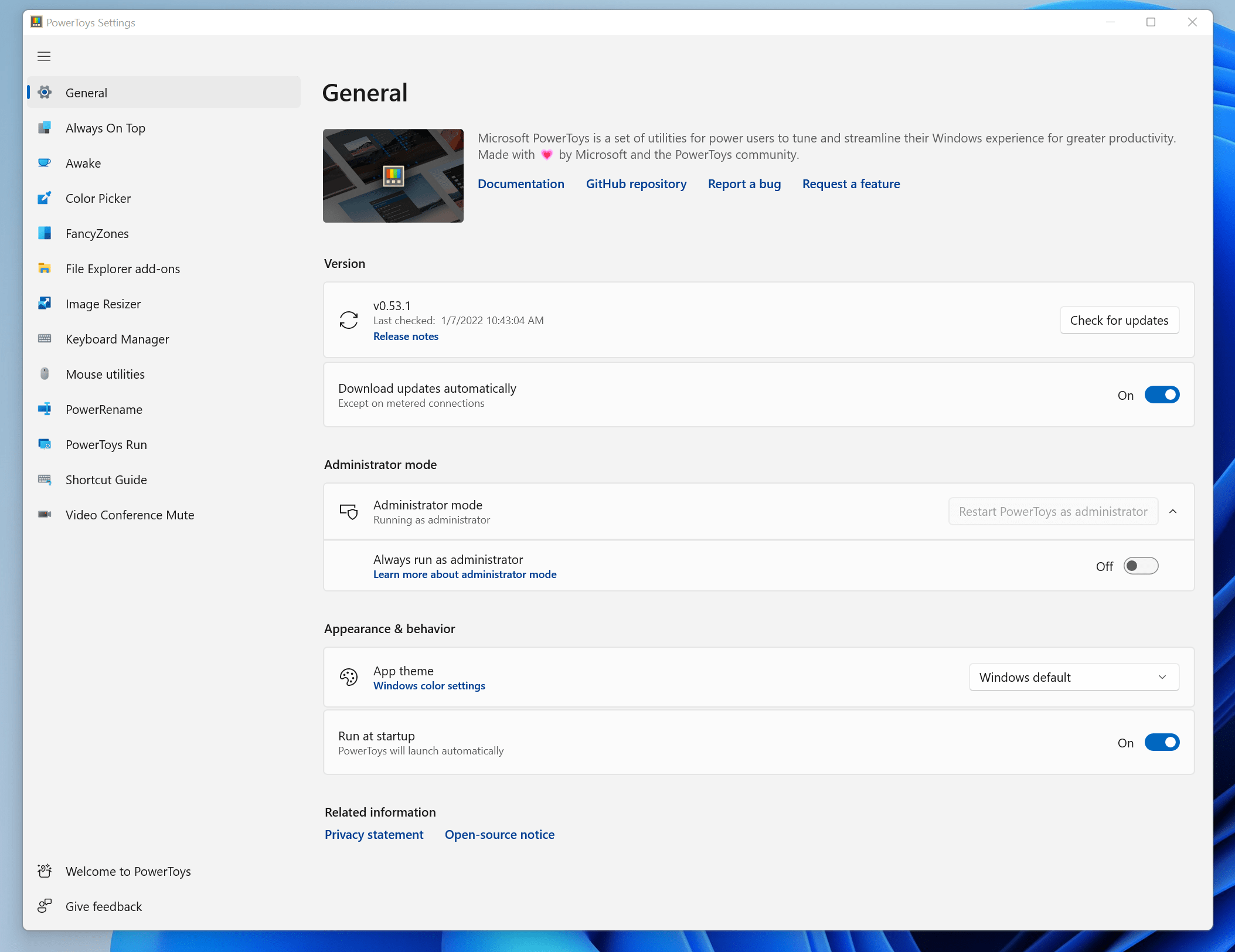
Task: Turn off Run at startup toggle
Action: pos(1162,743)
